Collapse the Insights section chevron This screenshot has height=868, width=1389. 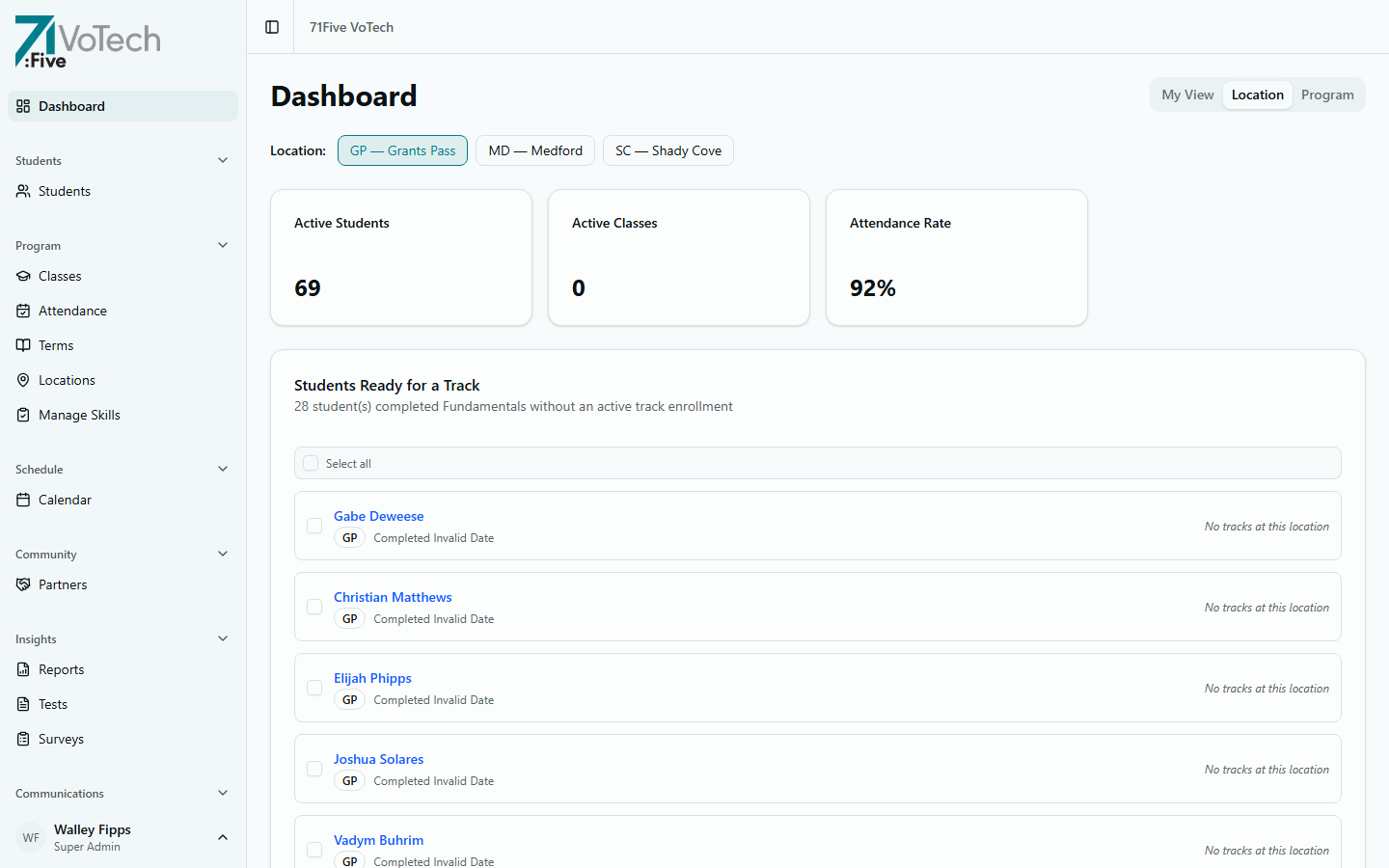(223, 638)
